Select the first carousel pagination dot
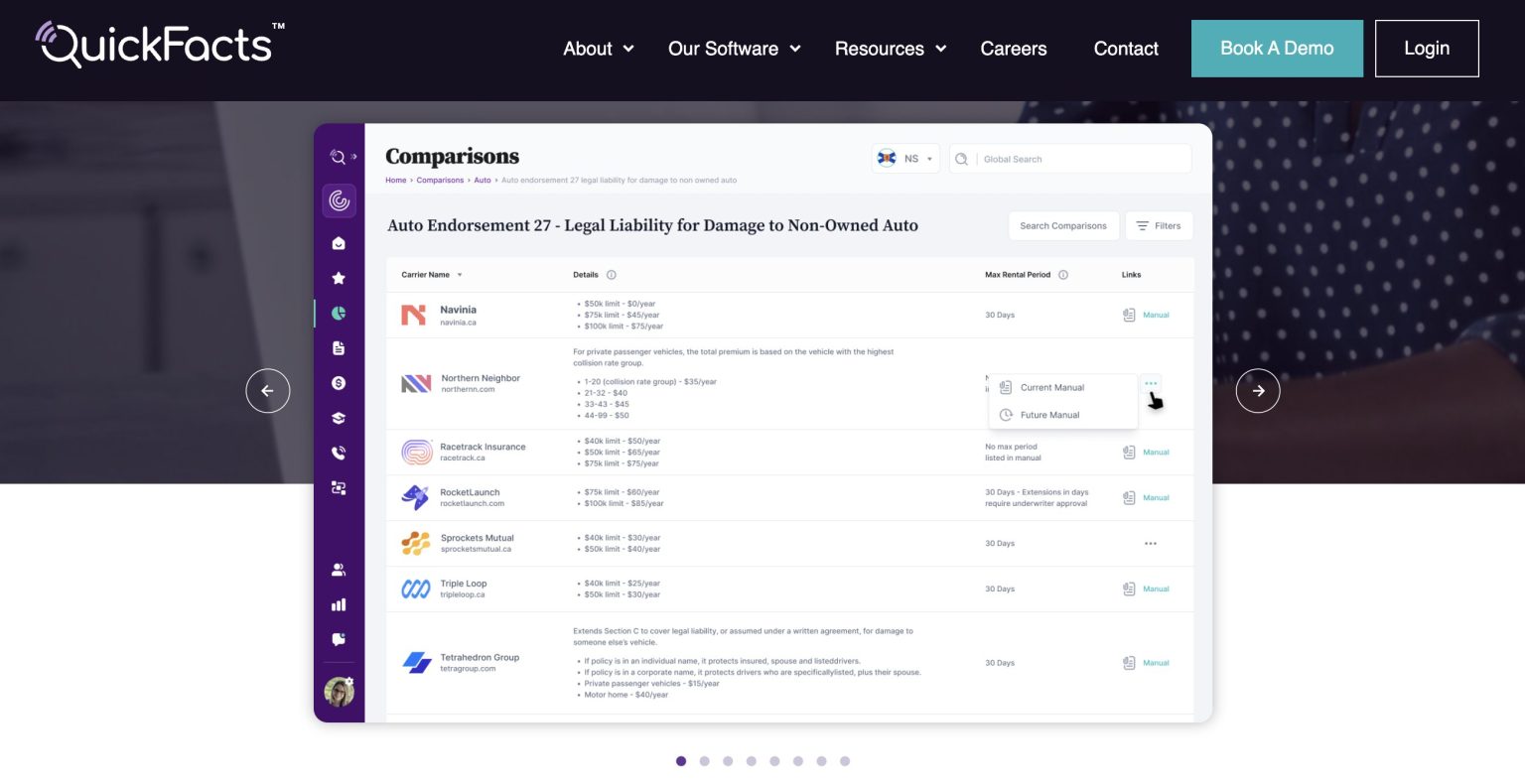1525x784 pixels. (x=681, y=761)
